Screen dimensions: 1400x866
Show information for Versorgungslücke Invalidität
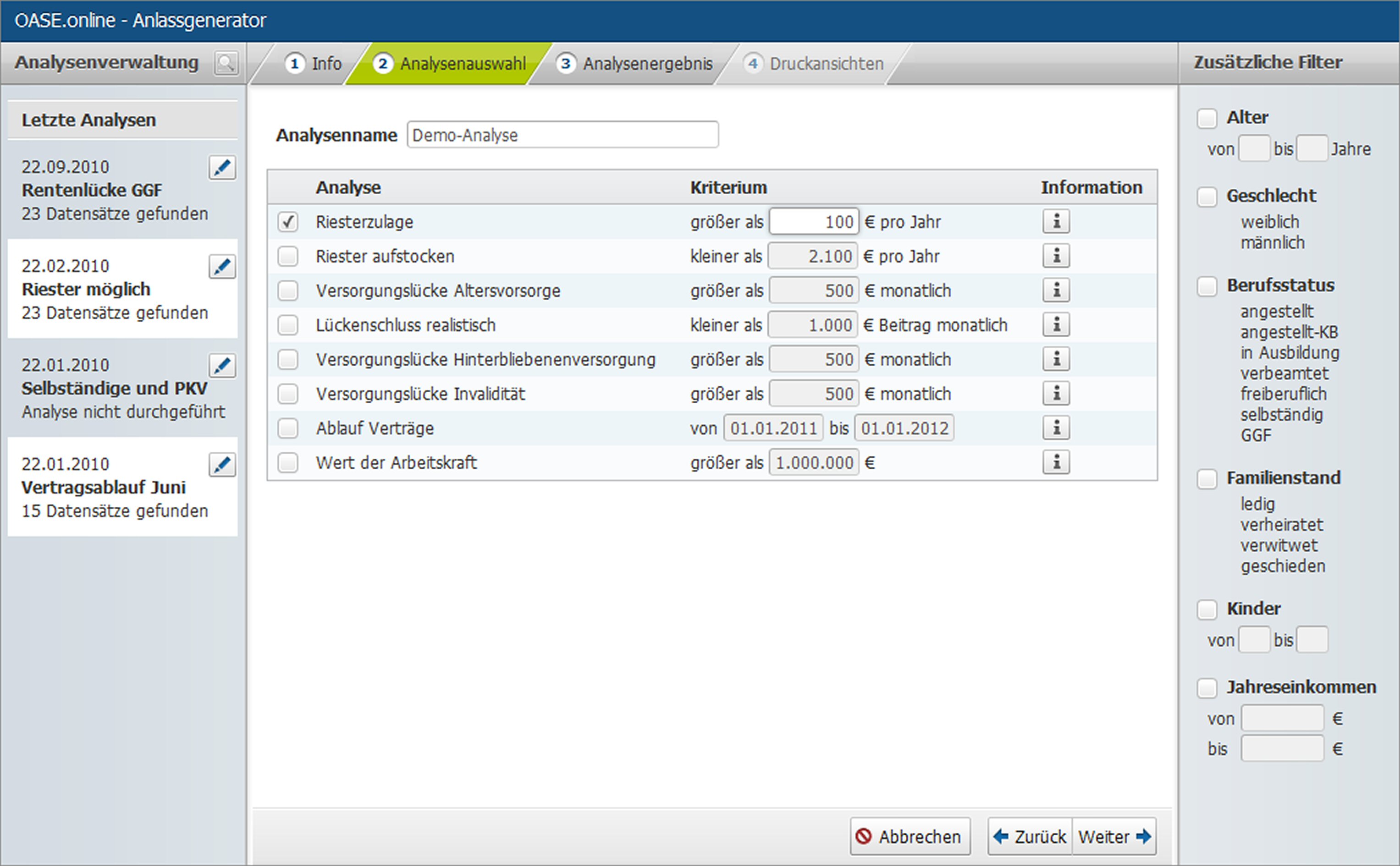click(x=1056, y=393)
